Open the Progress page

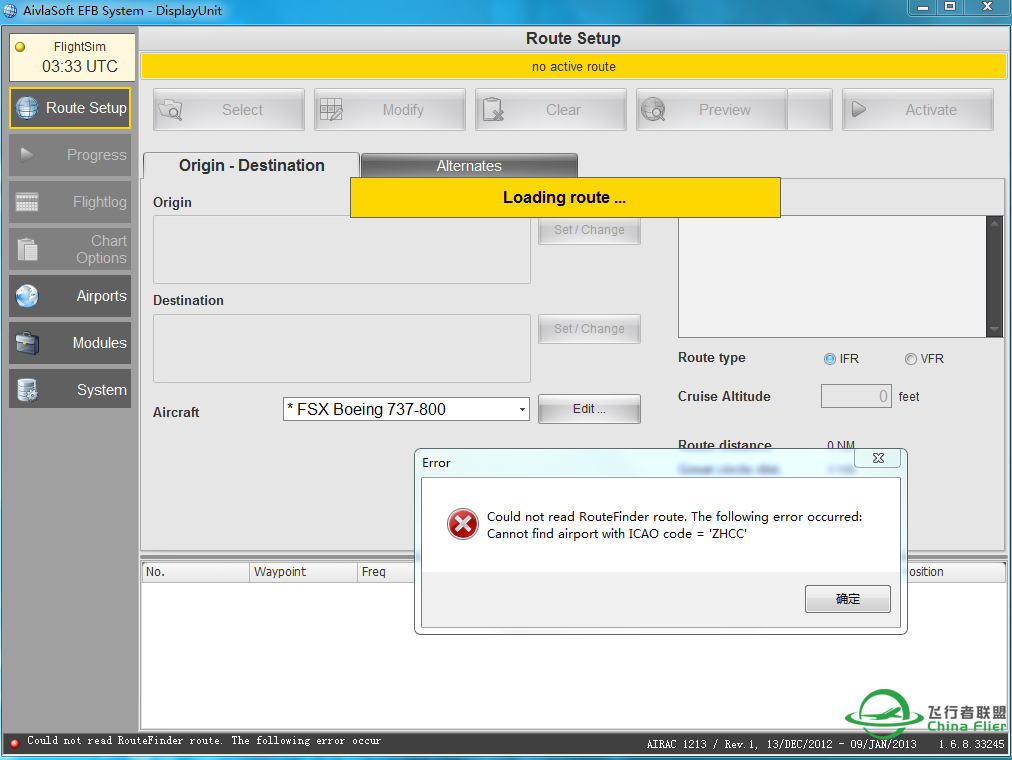(70, 155)
